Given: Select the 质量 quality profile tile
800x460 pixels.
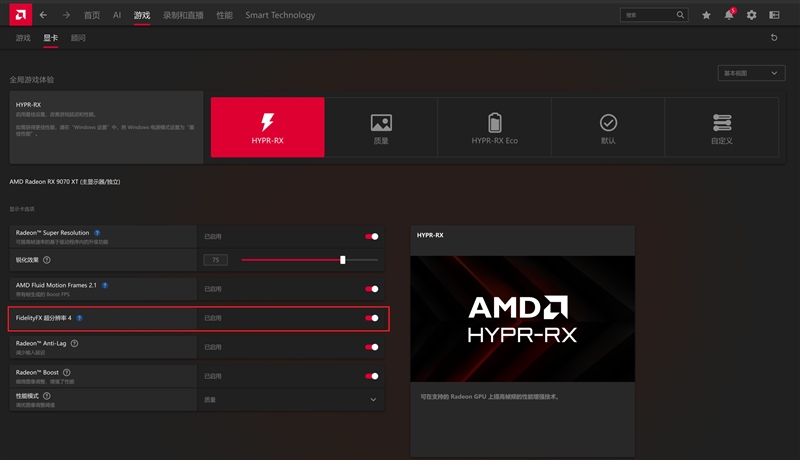Looking at the screenshot, I should 381,127.
